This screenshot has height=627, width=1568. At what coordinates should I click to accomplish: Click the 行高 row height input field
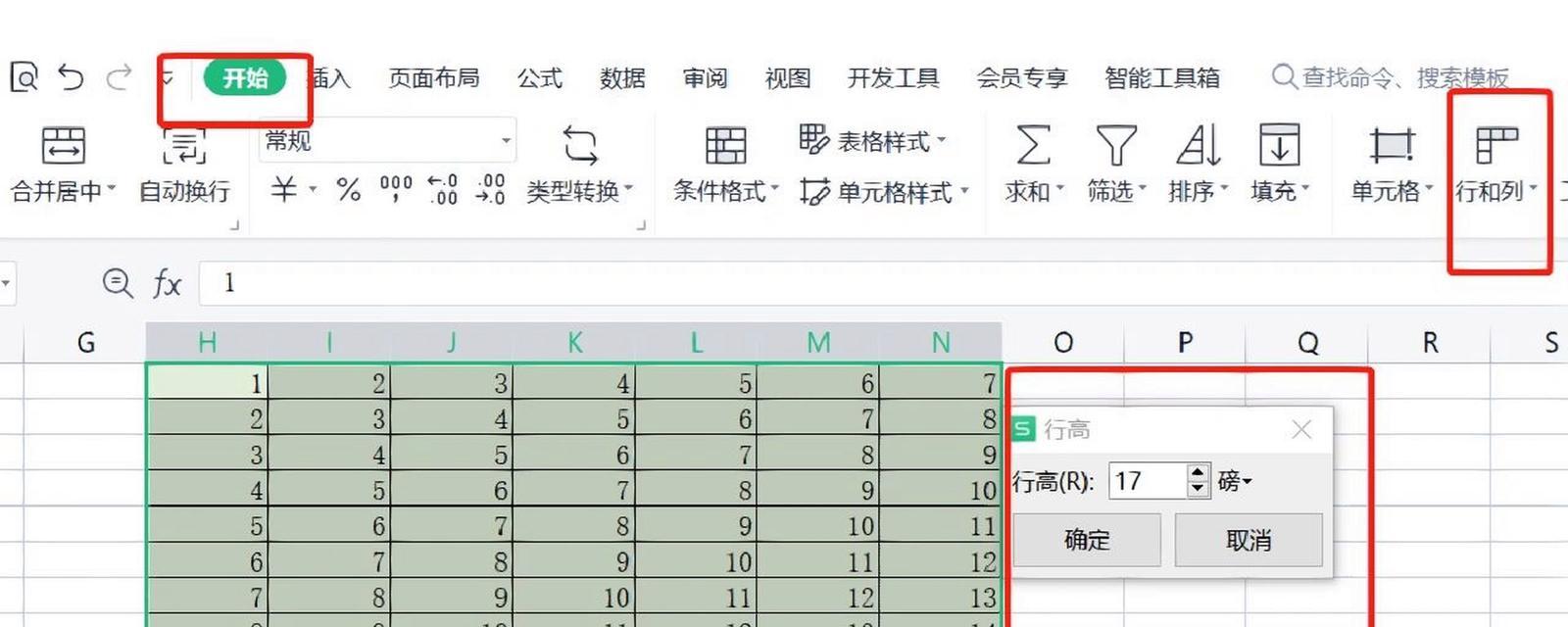(x=1147, y=481)
